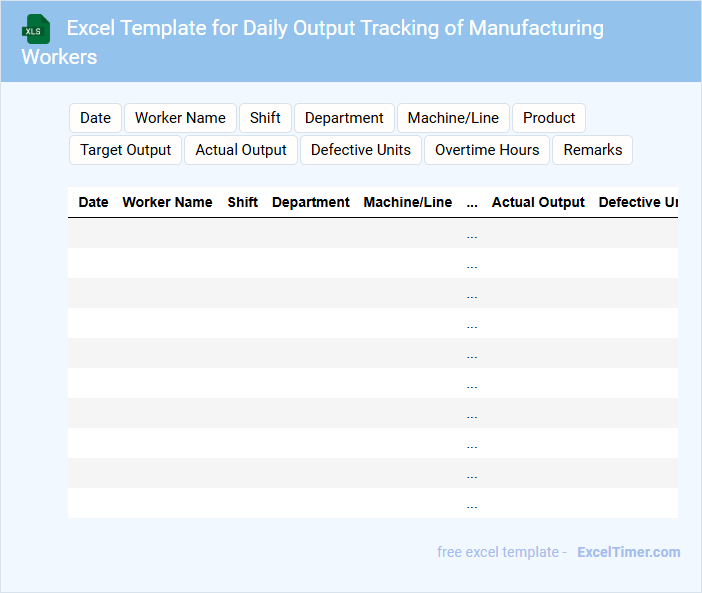
Task: Select the Target Output tag
Action: tap(126, 150)
